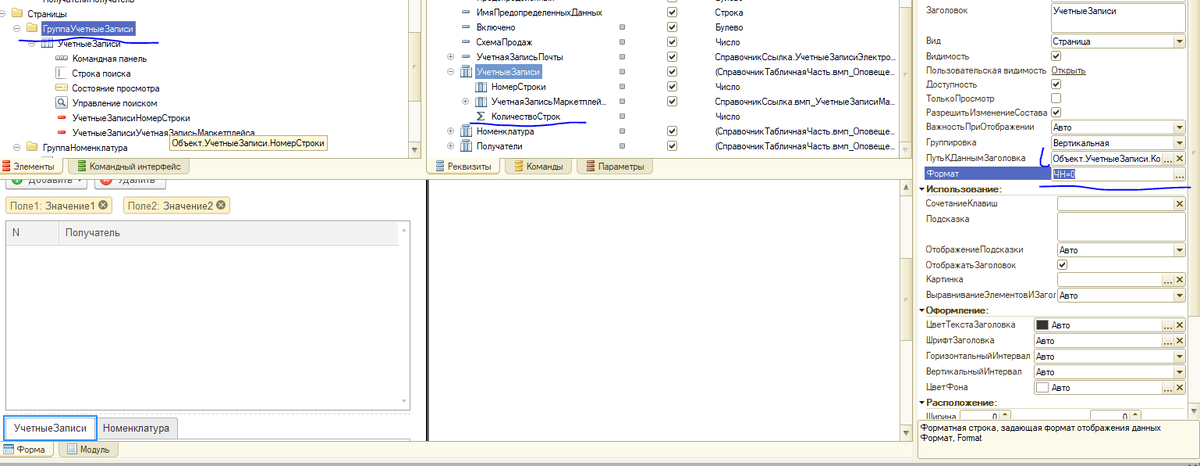This screenshot has height=466, width=1200.
Task: Open the Вид dropdown showing Страница
Action: [1179, 43]
